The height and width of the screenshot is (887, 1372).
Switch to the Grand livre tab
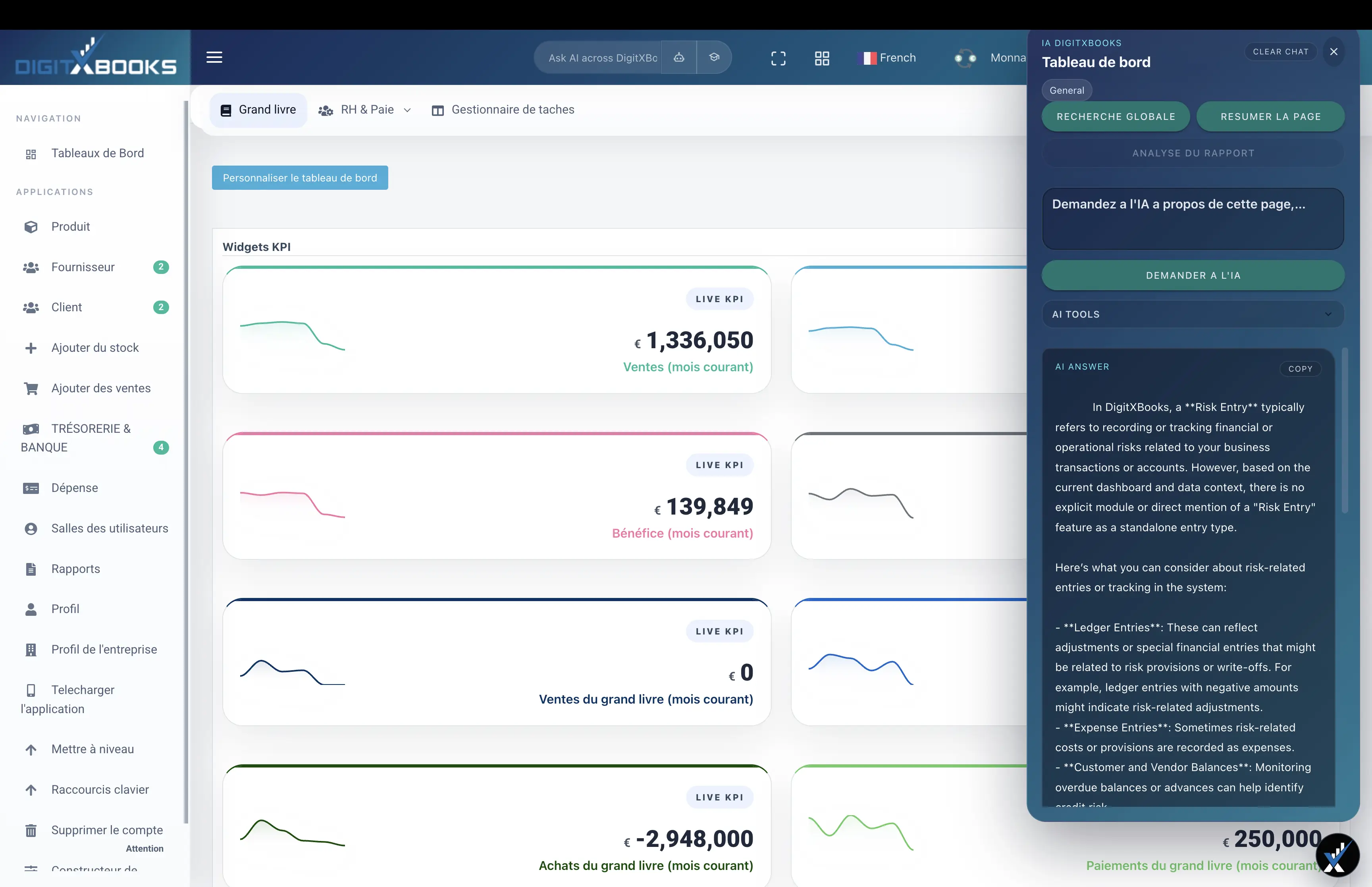pyautogui.click(x=258, y=110)
